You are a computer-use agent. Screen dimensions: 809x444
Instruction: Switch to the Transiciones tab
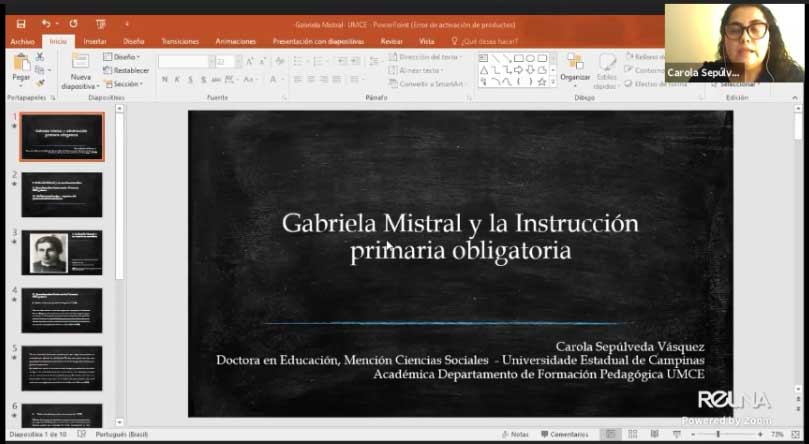pos(180,41)
